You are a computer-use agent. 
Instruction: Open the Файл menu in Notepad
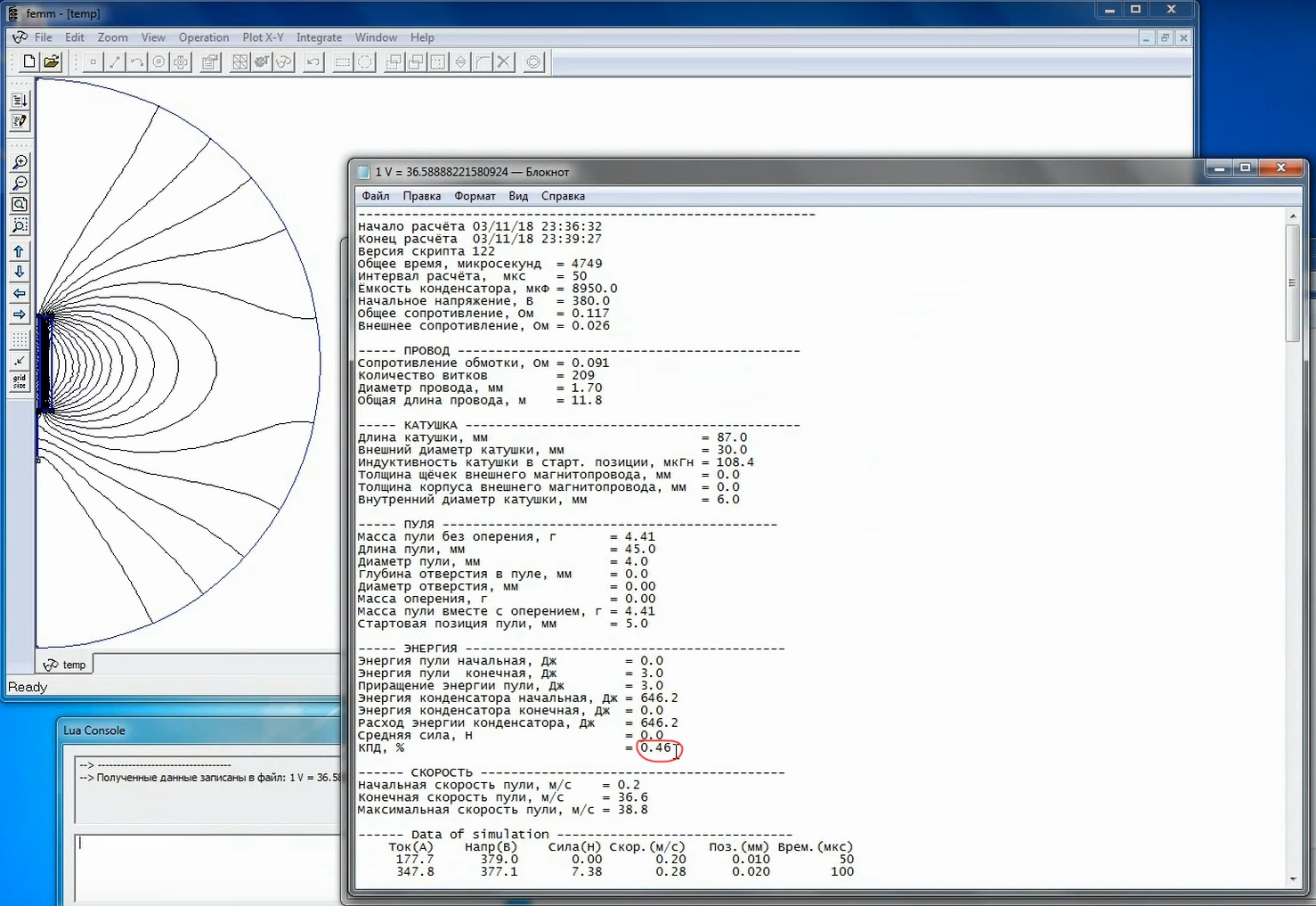(x=375, y=196)
